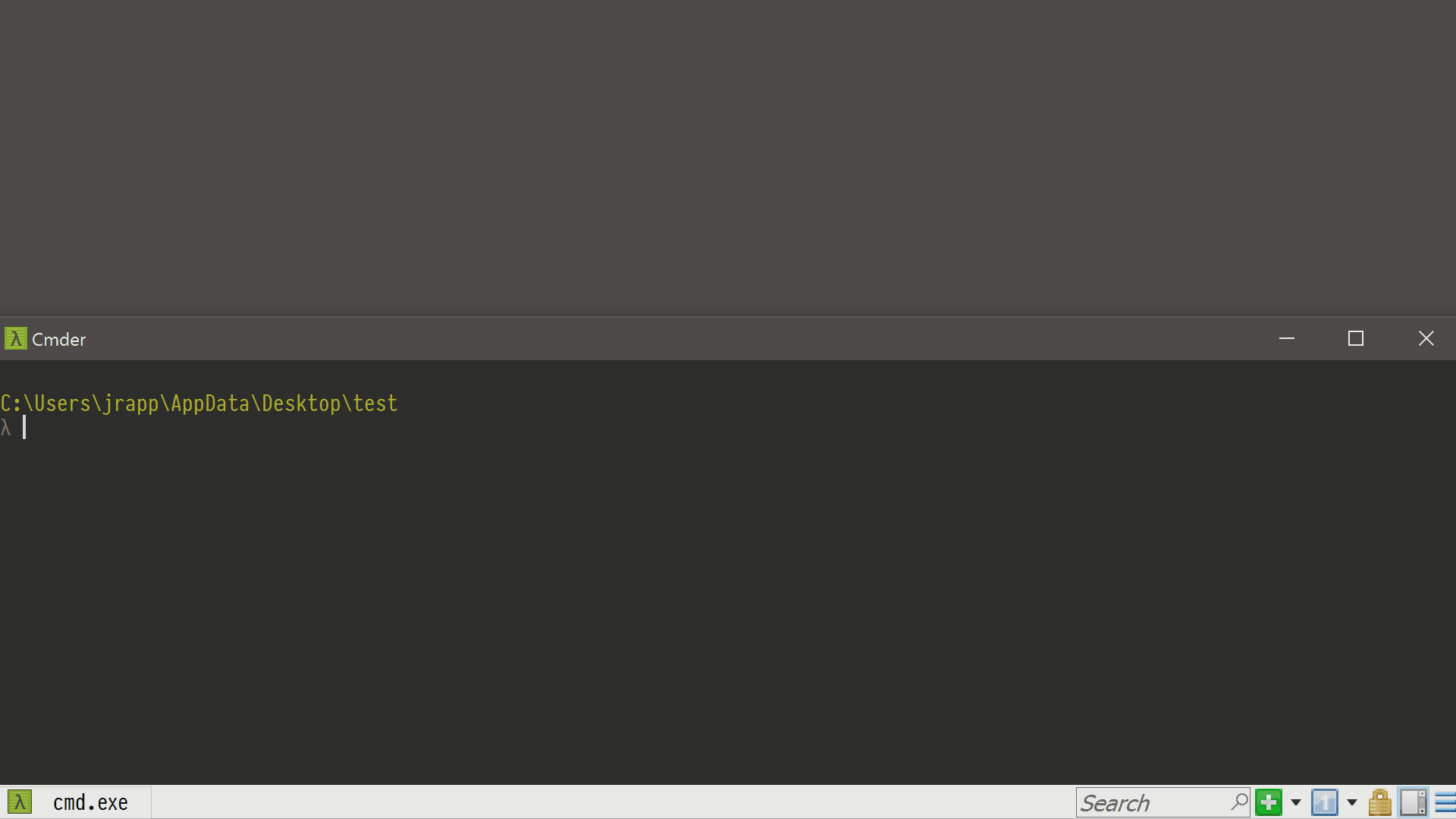The width and height of the screenshot is (1456, 819).
Task: Click the Cmder lambda icon in title bar
Action: tap(15, 338)
